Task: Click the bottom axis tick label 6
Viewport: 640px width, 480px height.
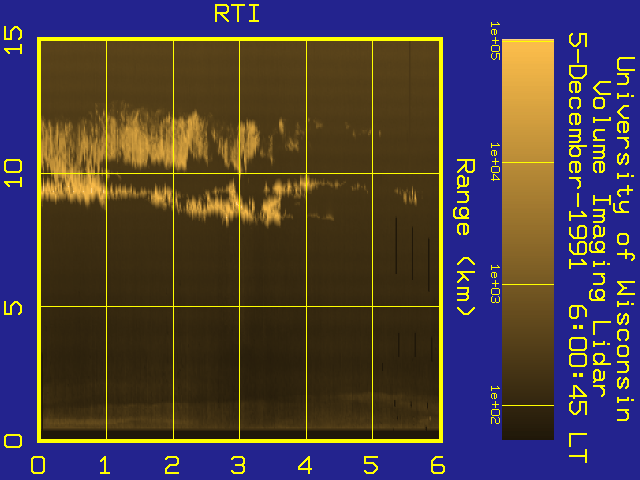Action: (438, 465)
